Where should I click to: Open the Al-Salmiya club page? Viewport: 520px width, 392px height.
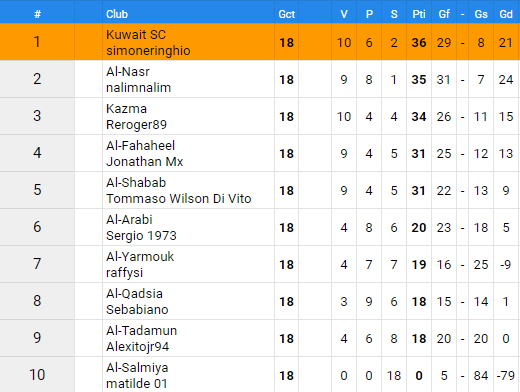click(137, 368)
